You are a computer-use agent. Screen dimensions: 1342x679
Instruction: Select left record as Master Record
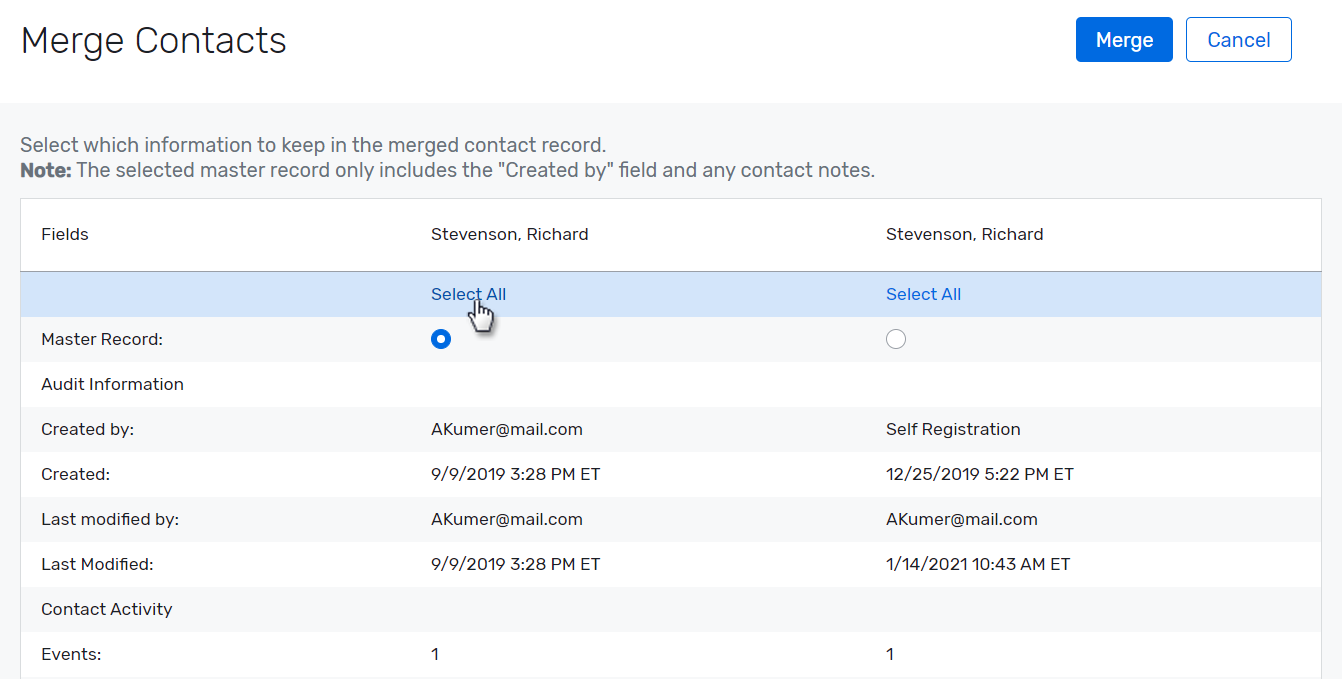(x=441, y=339)
